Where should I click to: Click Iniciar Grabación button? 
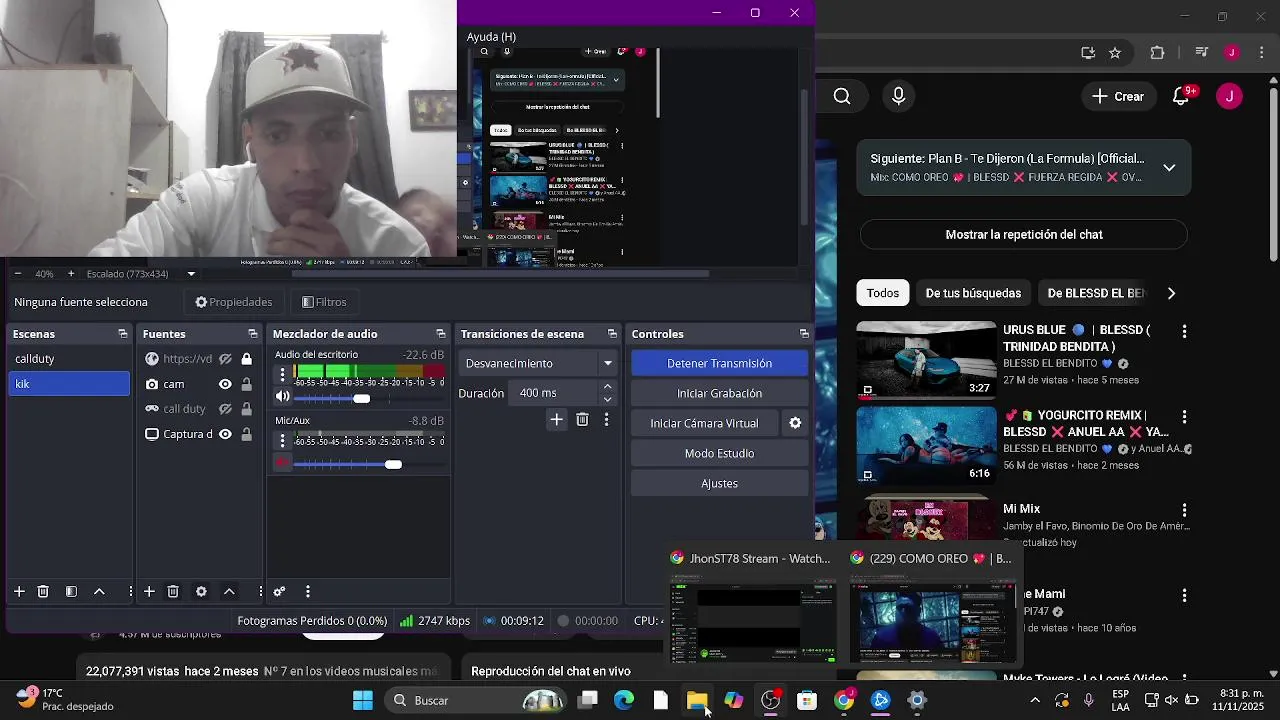720,393
